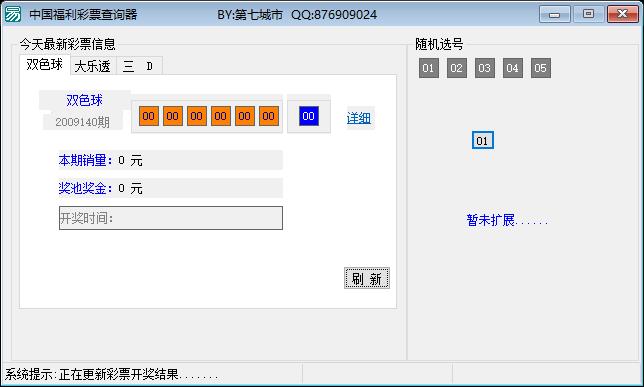Select the 三 D tab
Screen dimensions: 644x387
tap(139, 66)
